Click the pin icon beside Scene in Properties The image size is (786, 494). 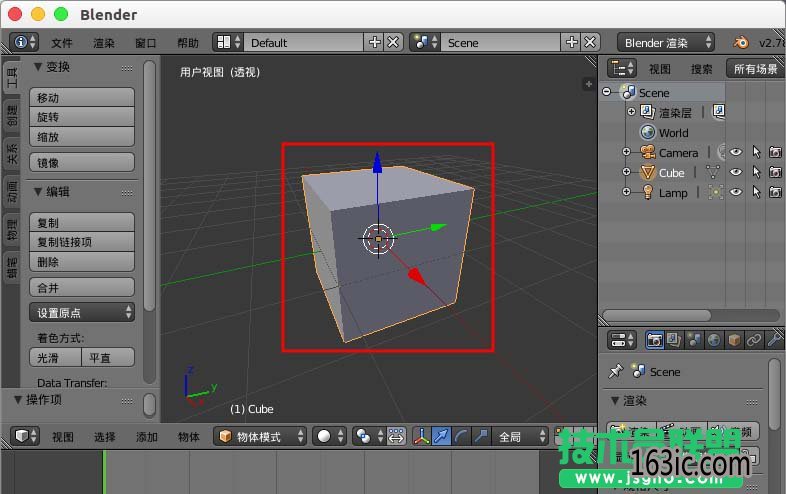tap(615, 372)
